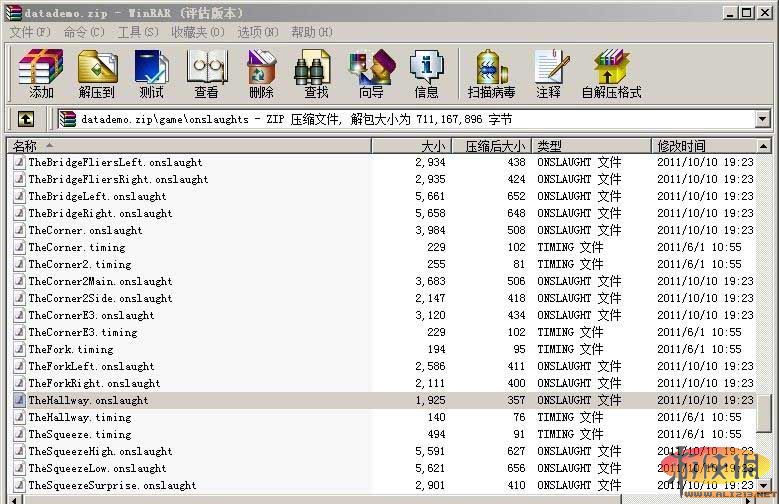
Task: Click the 解压到 (Extract To) icon
Action: tap(97, 72)
